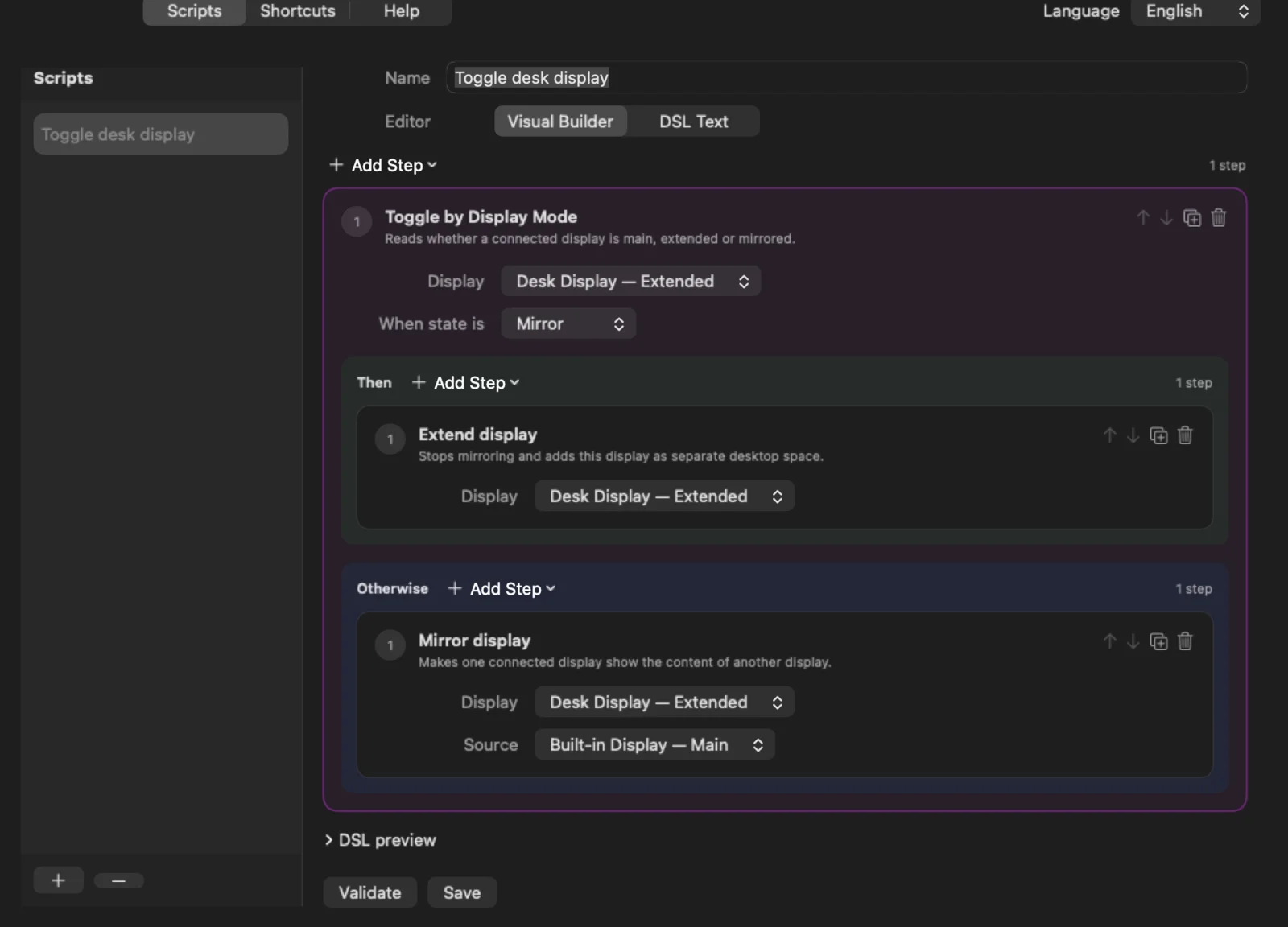Image resolution: width=1288 pixels, height=927 pixels.
Task: Click the Save button
Action: click(x=462, y=892)
